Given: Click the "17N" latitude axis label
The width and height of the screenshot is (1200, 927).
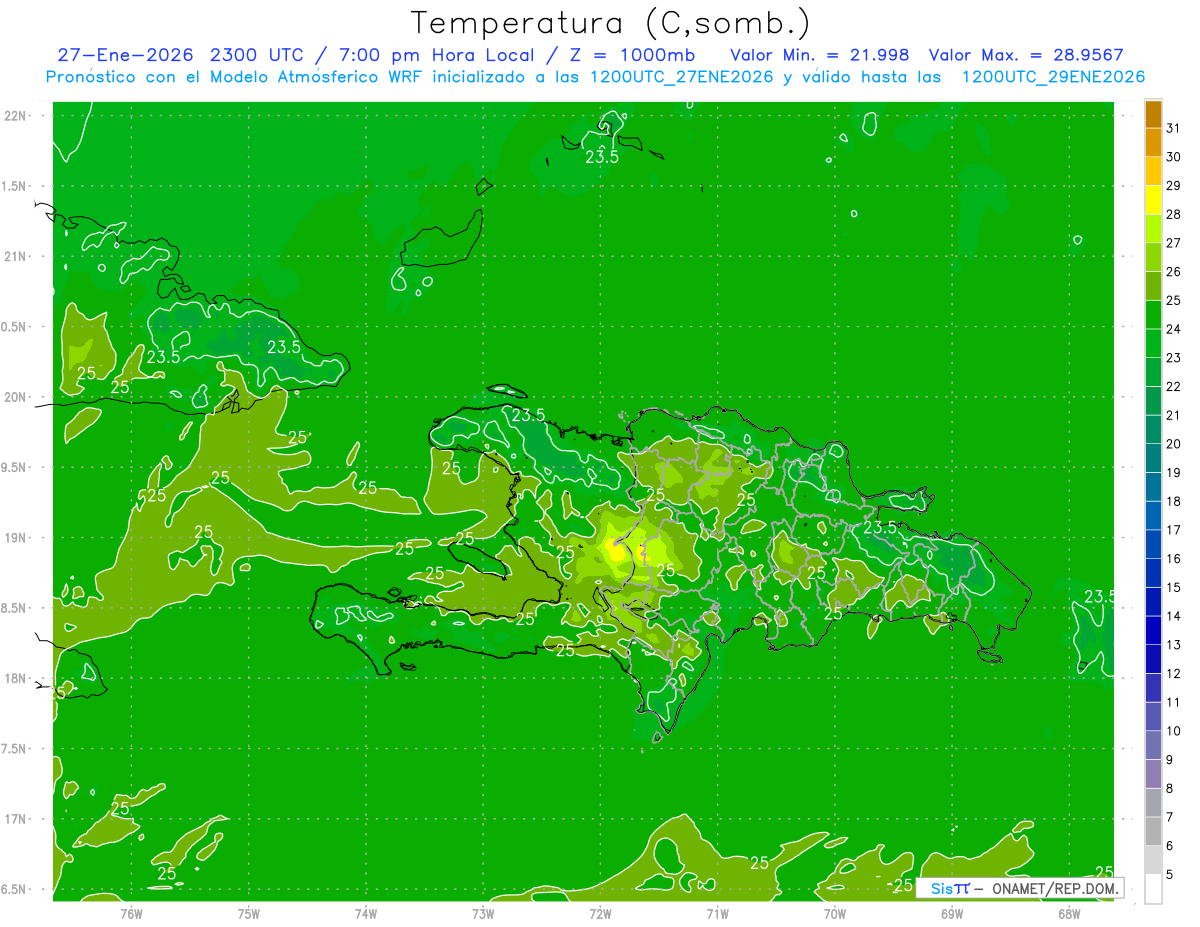Looking at the screenshot, I should [x=15, y=820].
